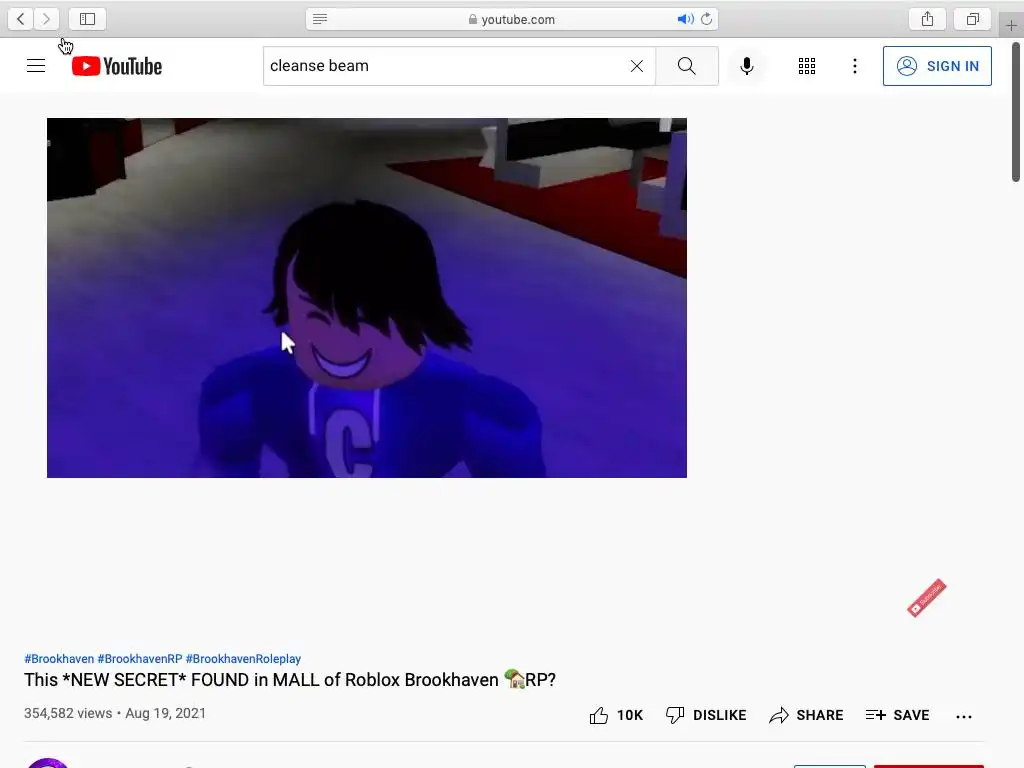Screen dimensions: 1024x768
Task: Click the page vertical scrollbar
Action: pyautogui.click(x=1016, y=112)
